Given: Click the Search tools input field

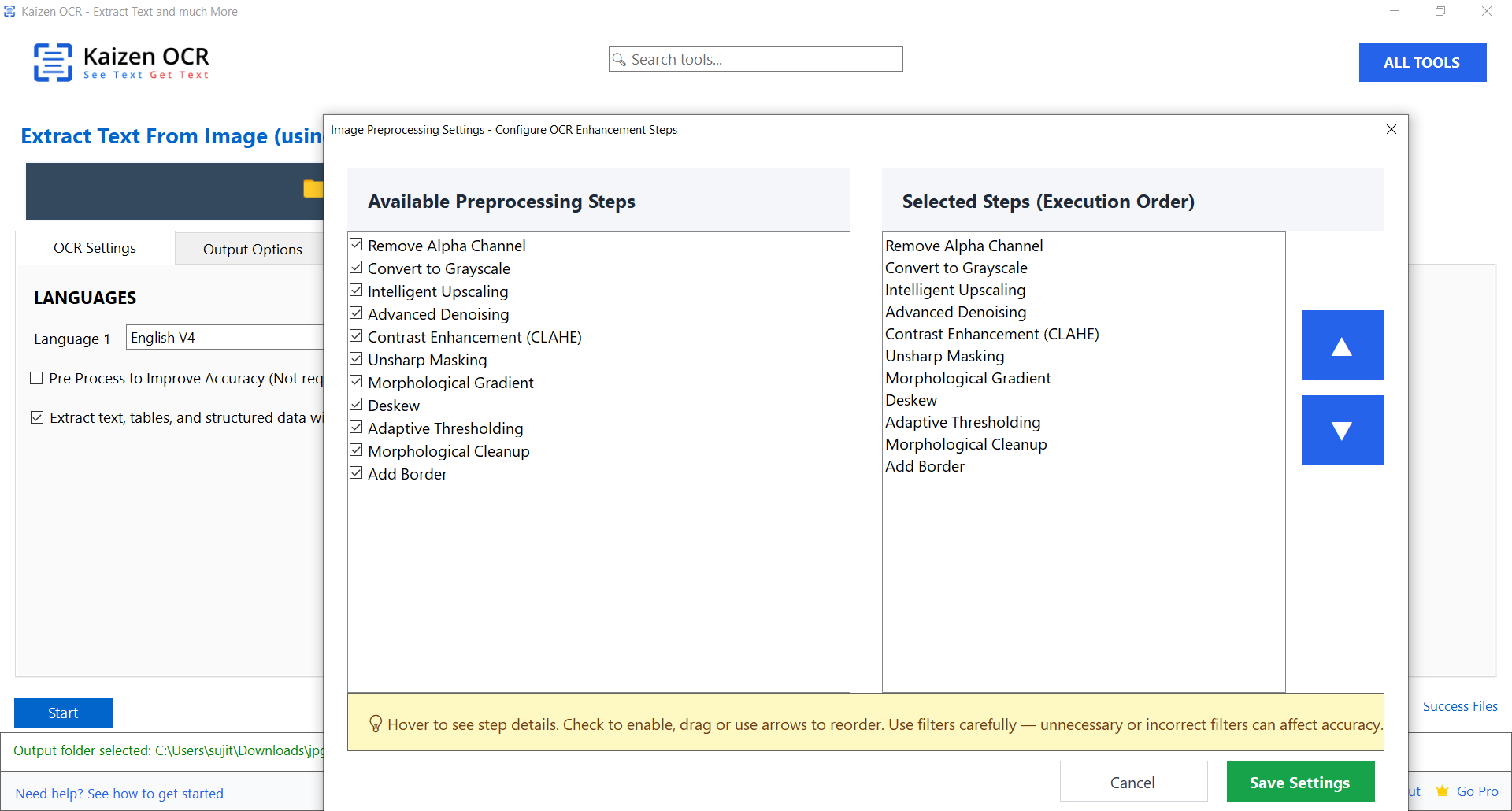Looking at the screenshot, I should click(762, 60).
